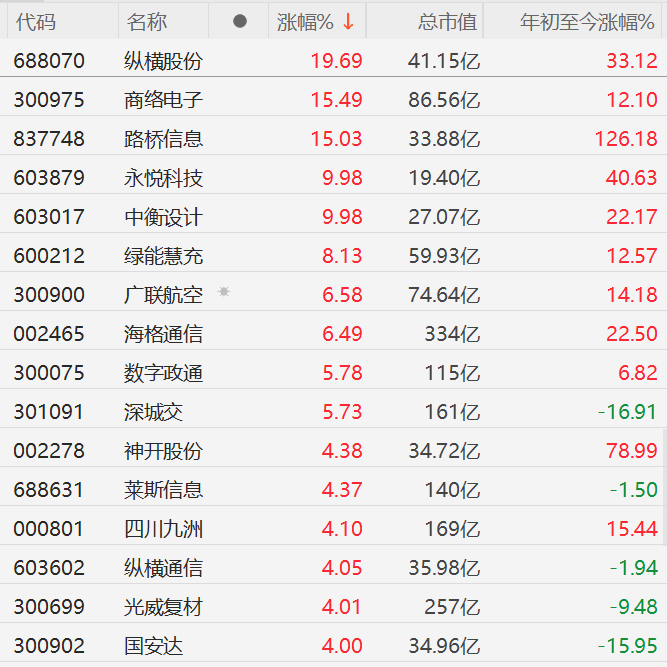
Task: Sort by the 涨幅% column header
Action: [x=305, y=22]
